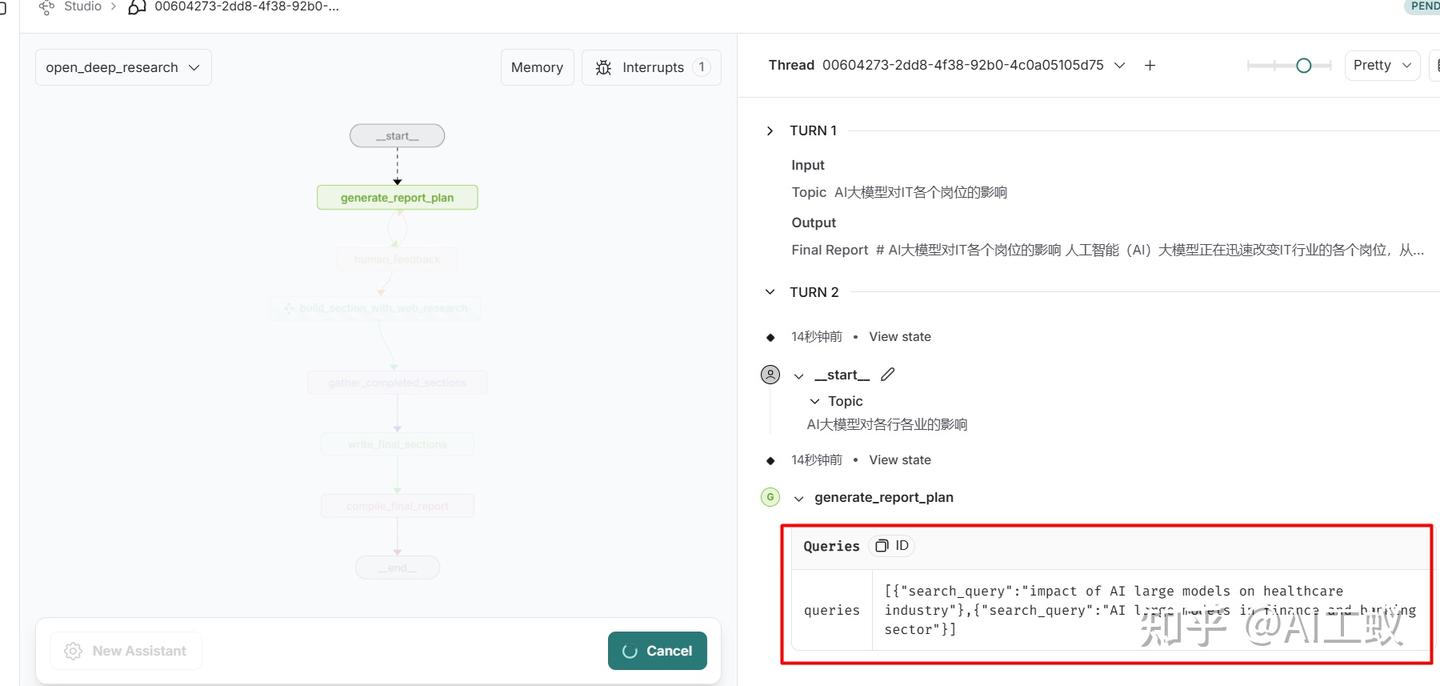This screenshot has width=1440, height=686.
Task: Select the generate_report_plan graph node
Action: point(397,197)
